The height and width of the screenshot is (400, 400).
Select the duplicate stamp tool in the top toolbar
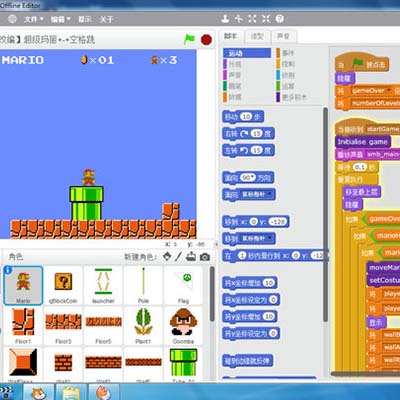(225, 19)
